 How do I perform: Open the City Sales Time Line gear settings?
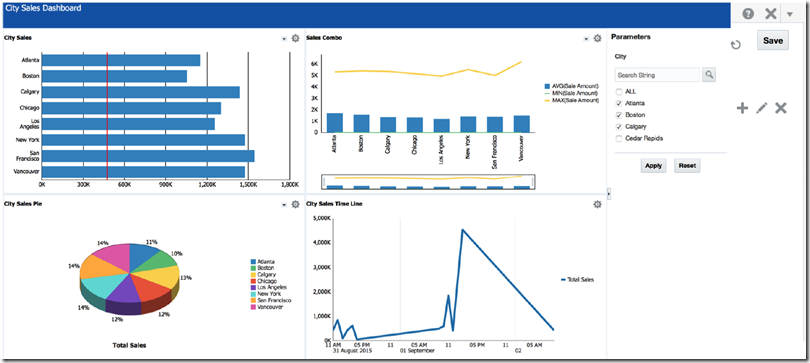tap(597, 204)
